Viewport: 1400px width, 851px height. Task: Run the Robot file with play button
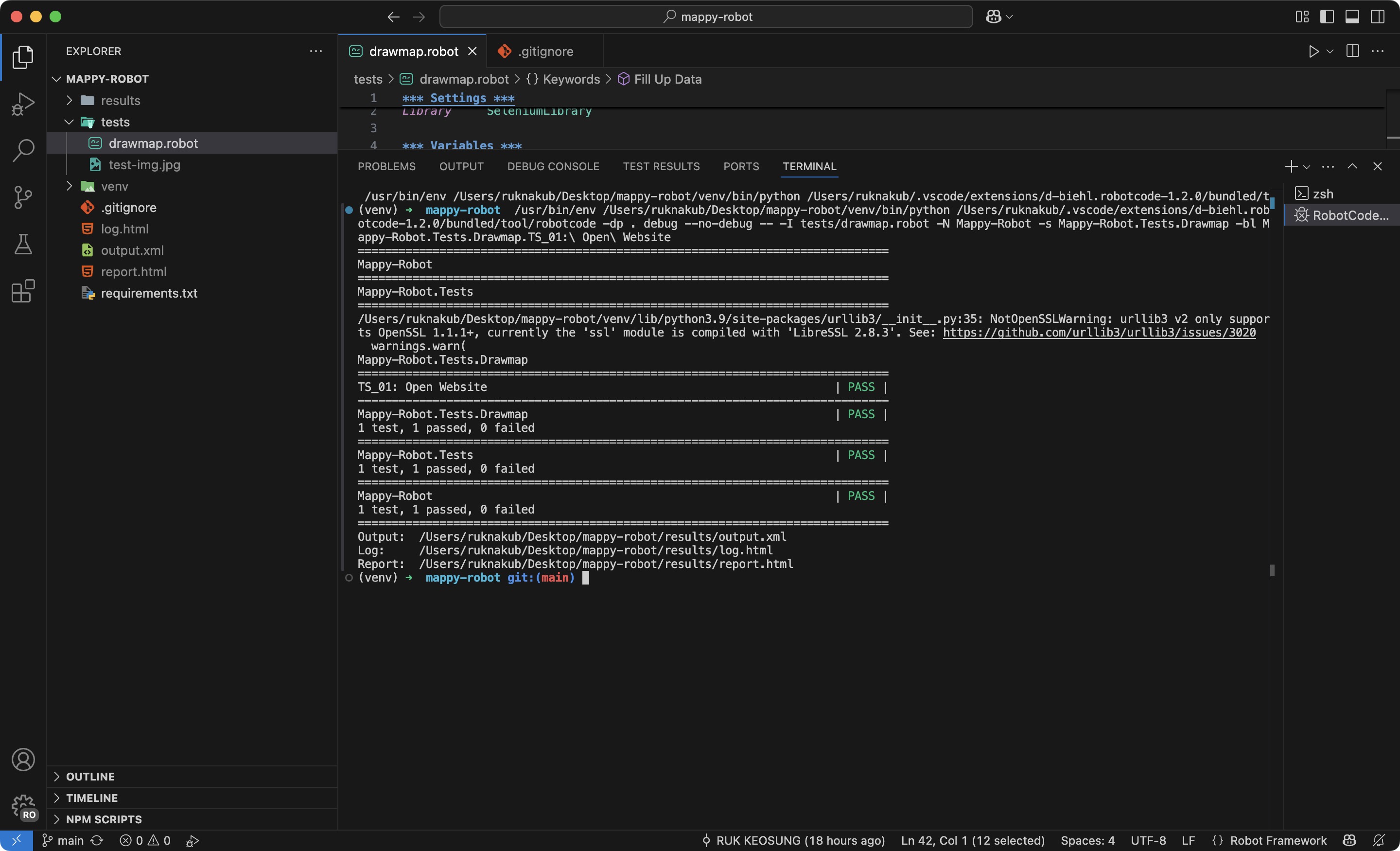pyautogui.click(x=1313, y=51)
